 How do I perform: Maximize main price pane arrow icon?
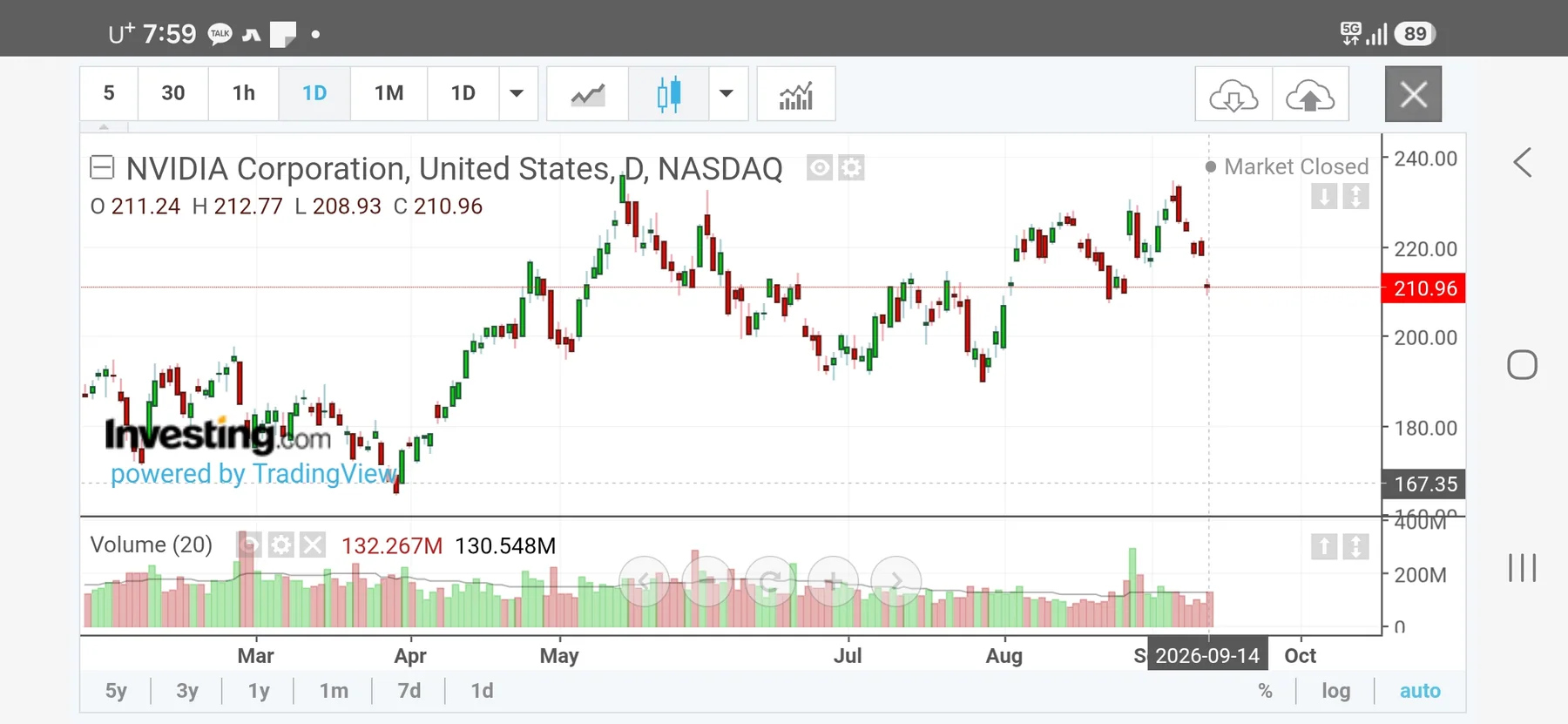pos(1355,196)
